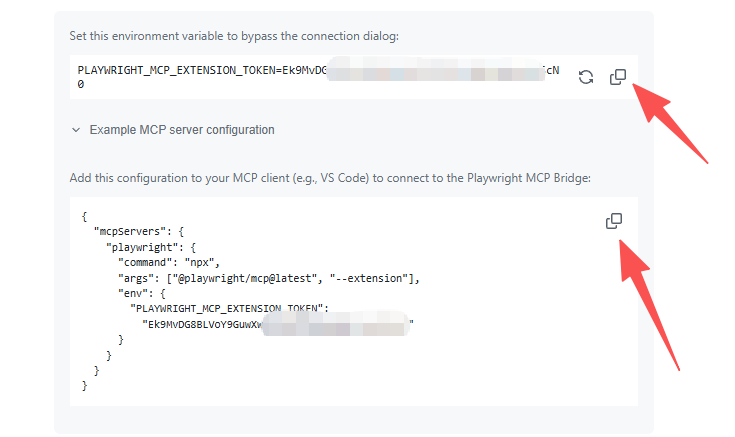The height and width of the screenshot is (437, 735).
Task: Click the "playwright" key in the config
Action: point(144,246)
